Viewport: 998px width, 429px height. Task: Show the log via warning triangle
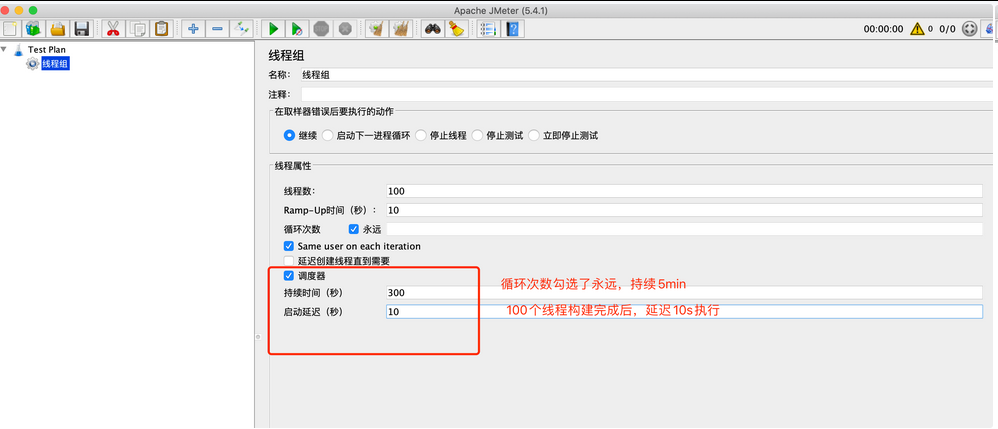917,29
